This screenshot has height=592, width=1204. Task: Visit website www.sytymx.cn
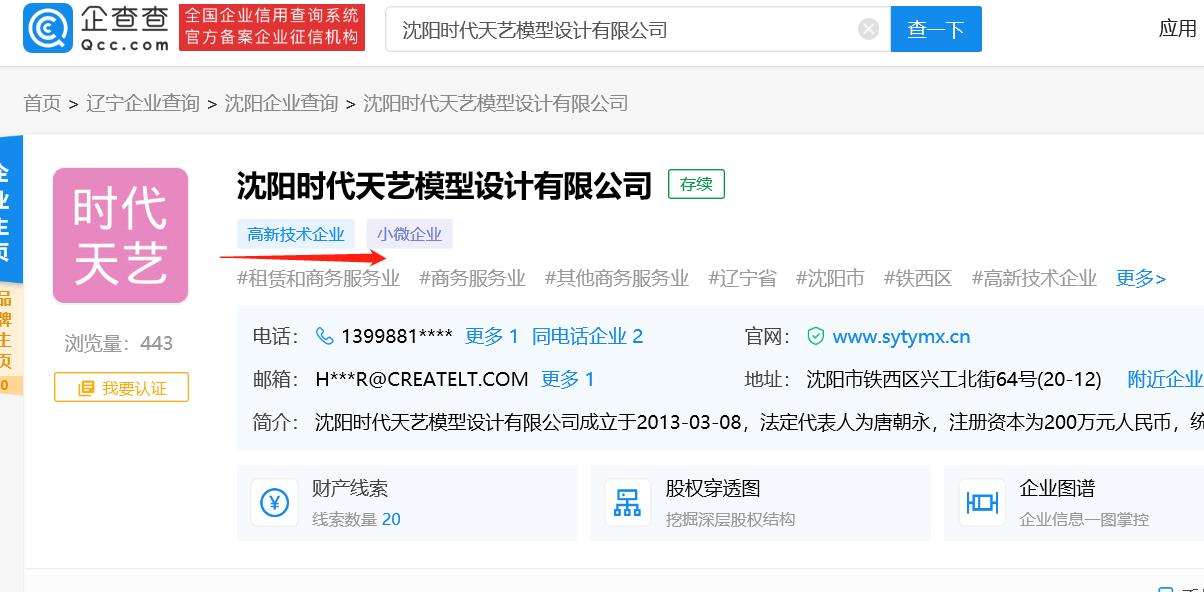[901, 336]
